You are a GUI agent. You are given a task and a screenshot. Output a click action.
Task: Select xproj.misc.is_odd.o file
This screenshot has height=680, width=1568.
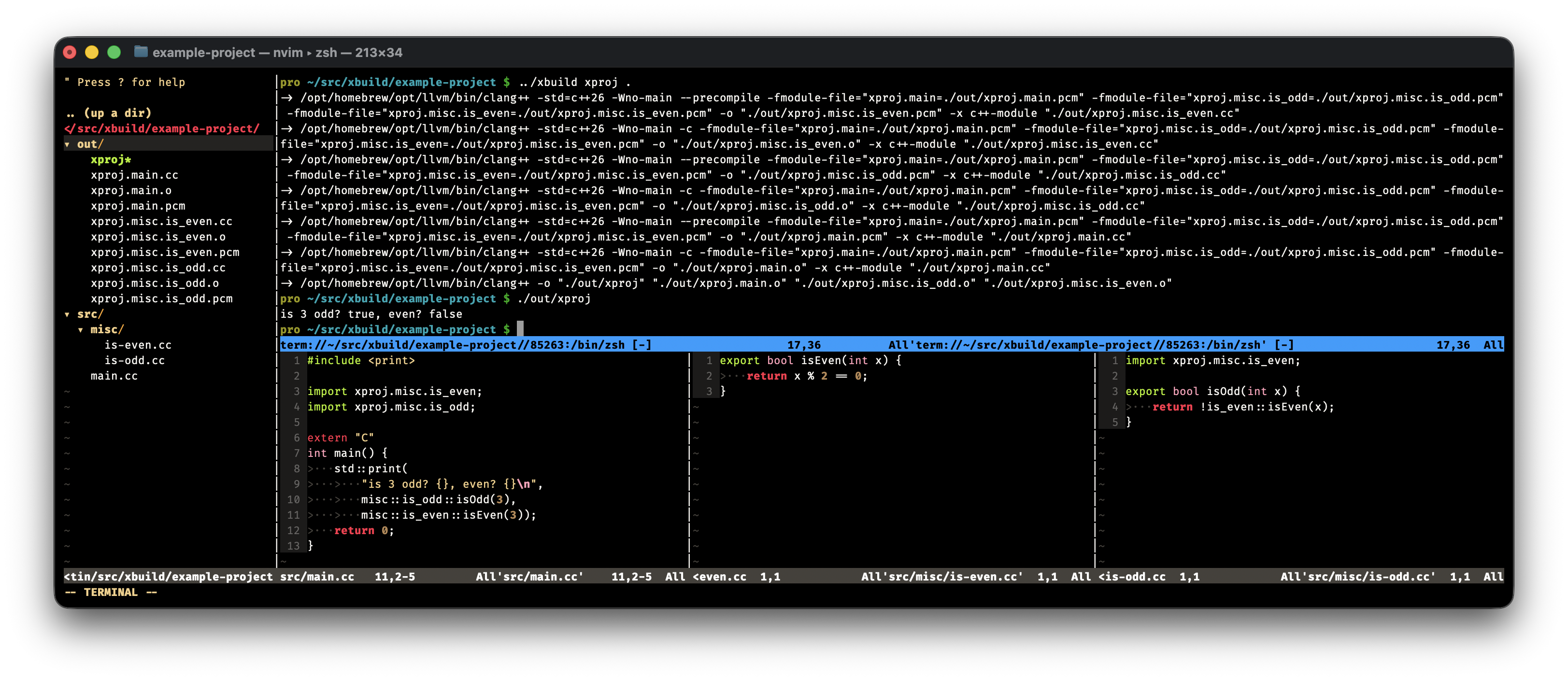point(155,283)
